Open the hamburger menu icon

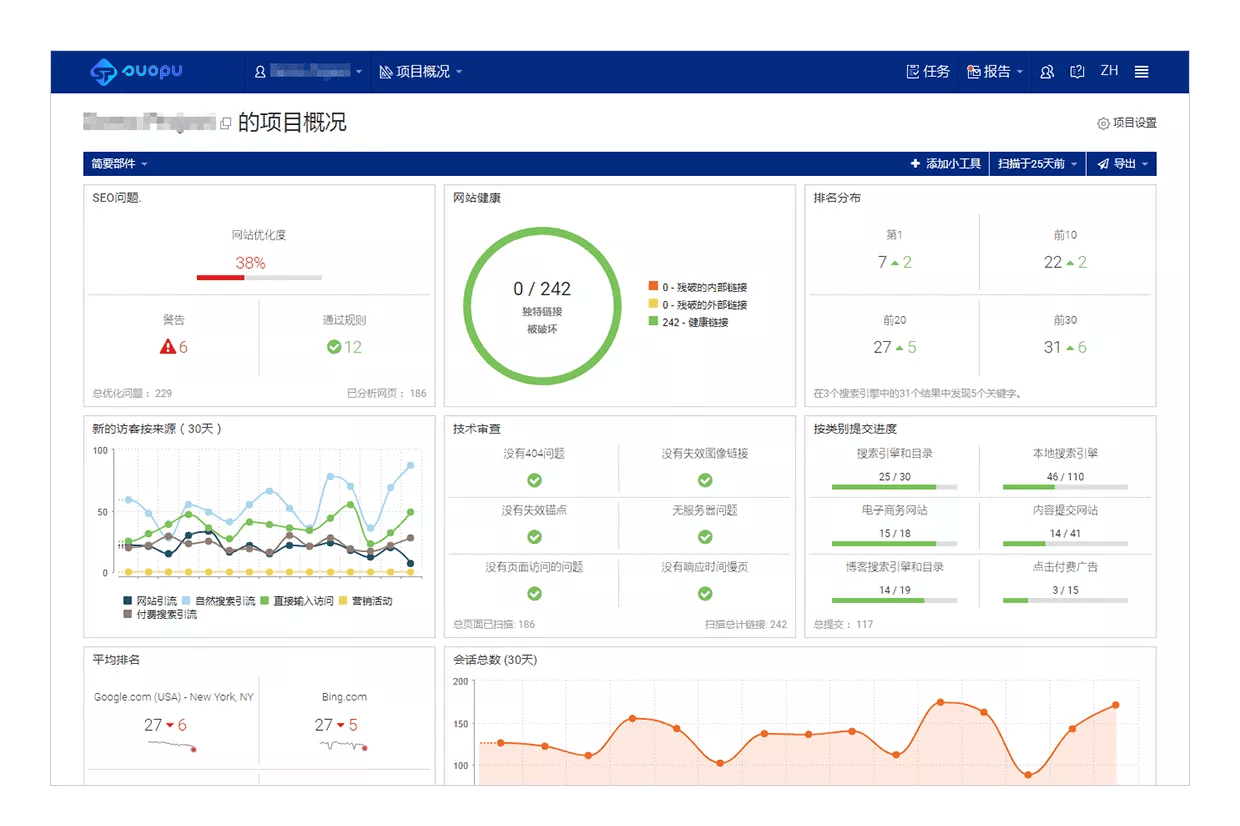point(1141,71)
